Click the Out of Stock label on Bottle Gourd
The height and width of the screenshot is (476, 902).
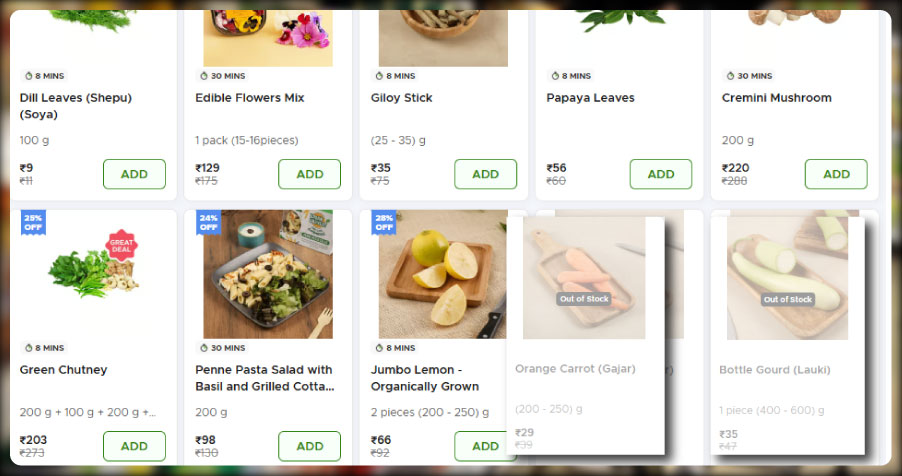(788, 299)
